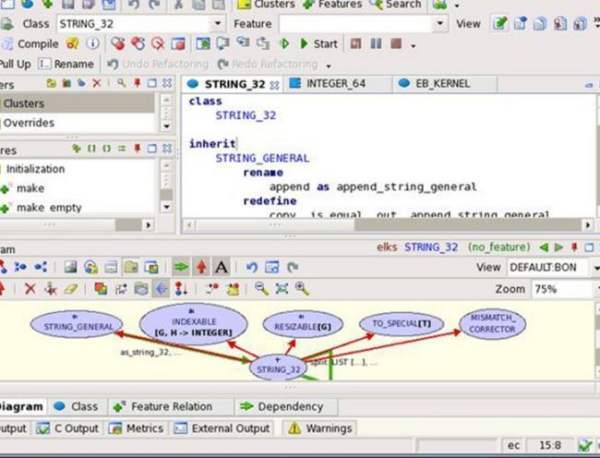Toggle inheritance links red arrow in diagram toolbar
600x458 pixels.
pyautogui.click(x=201, y=267)
